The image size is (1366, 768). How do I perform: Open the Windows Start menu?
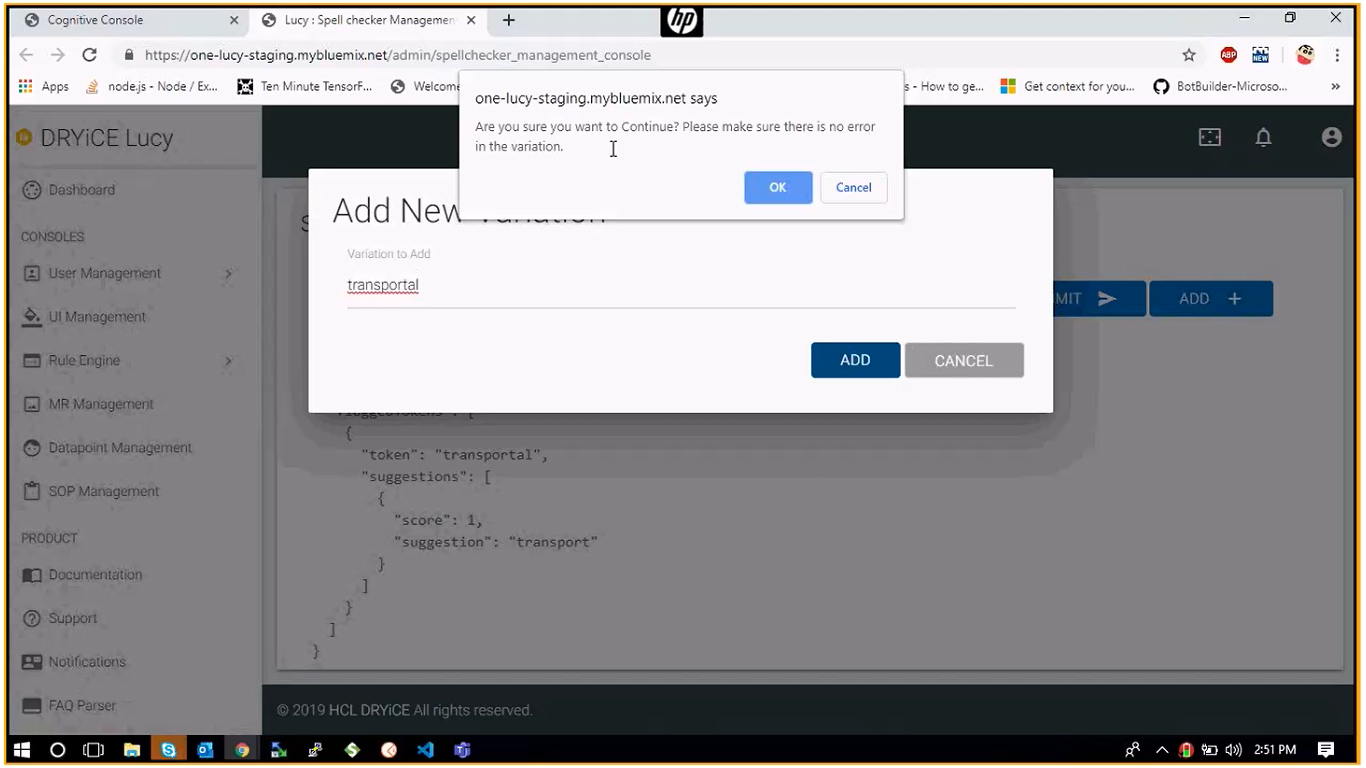click(23, 749)
